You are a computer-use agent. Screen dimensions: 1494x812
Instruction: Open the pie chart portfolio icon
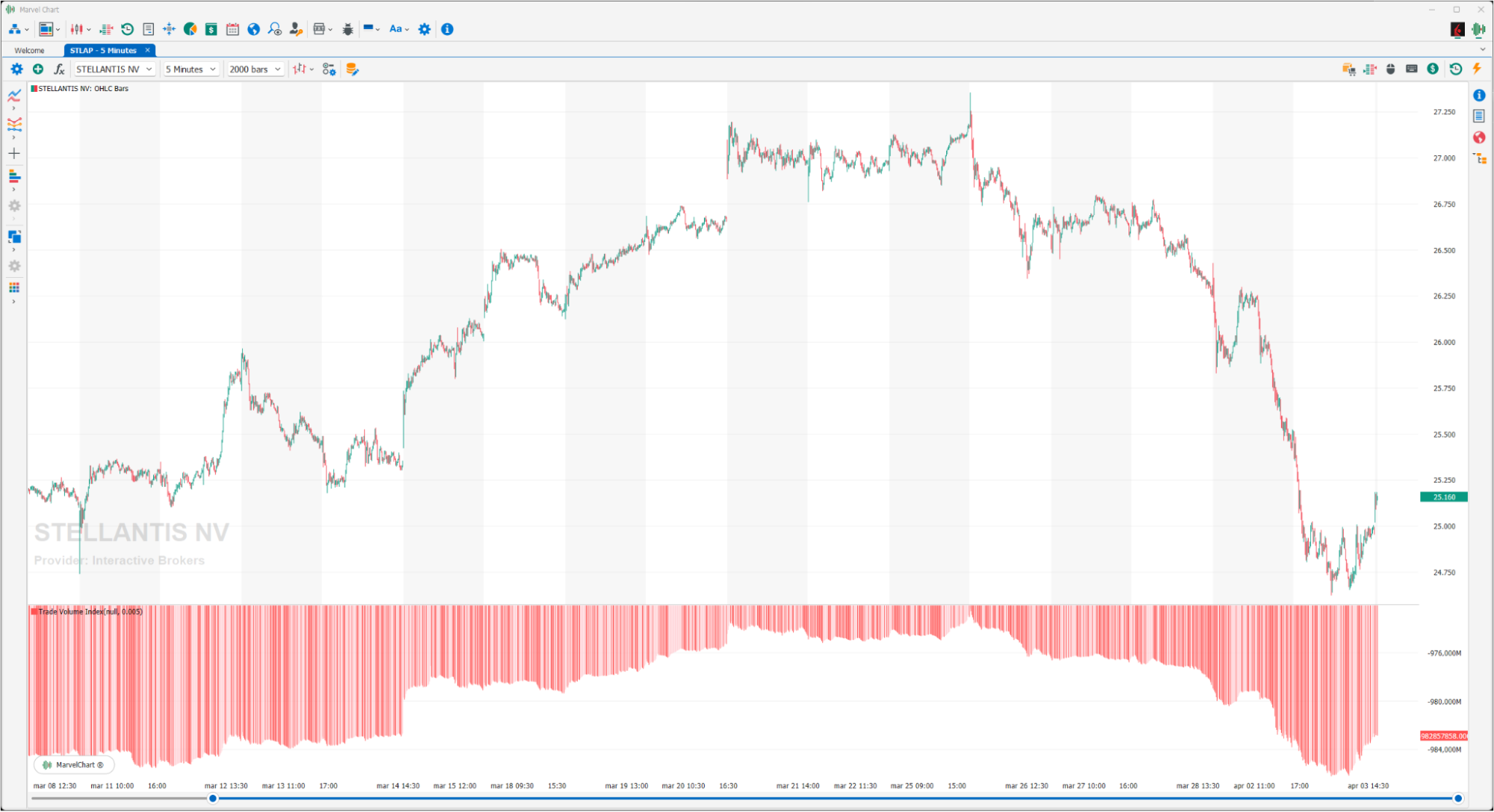pyautogui.click(x=190, y=29)
